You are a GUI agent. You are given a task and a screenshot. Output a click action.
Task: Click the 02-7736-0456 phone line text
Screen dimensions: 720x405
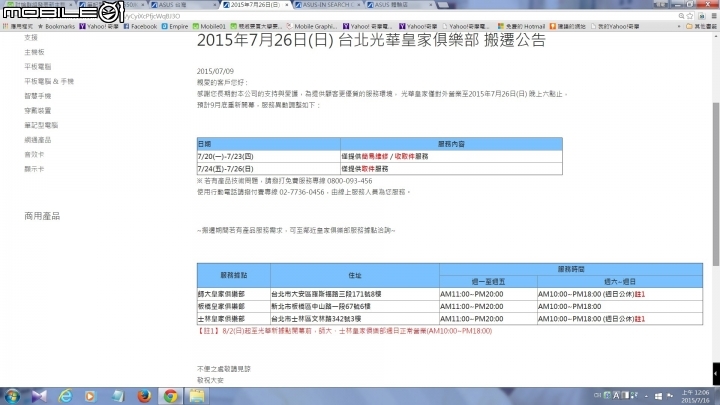coord(302,192)
